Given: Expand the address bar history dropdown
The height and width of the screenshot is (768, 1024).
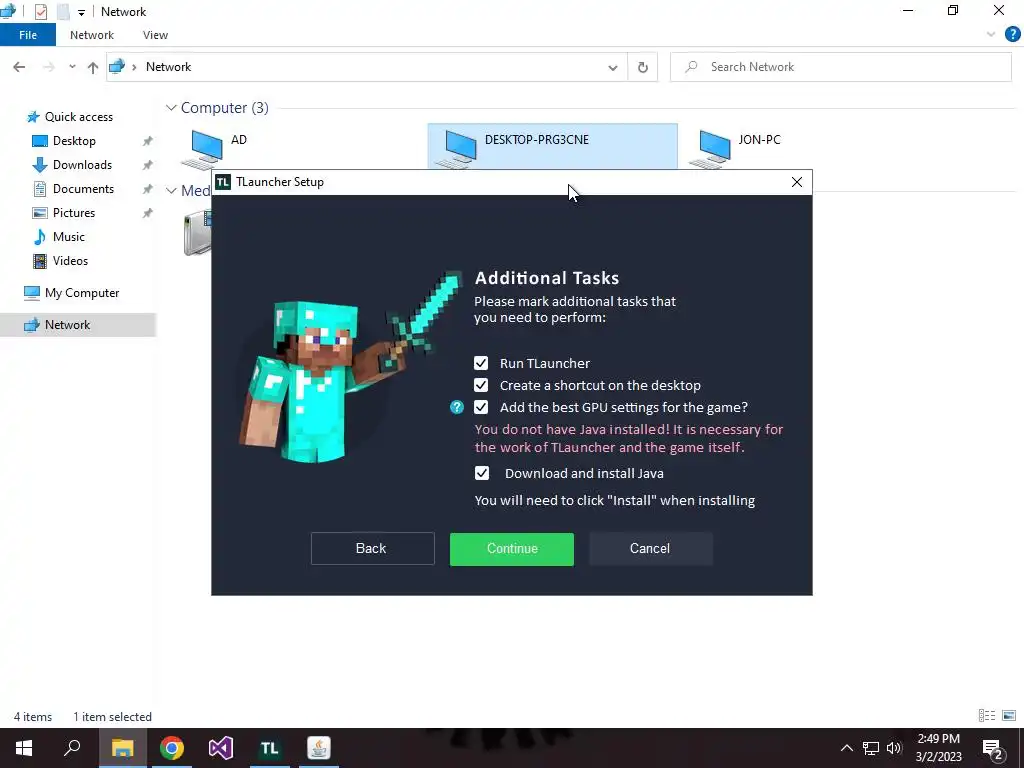Looking at the screenshot, I should click(x=613, y=67).
